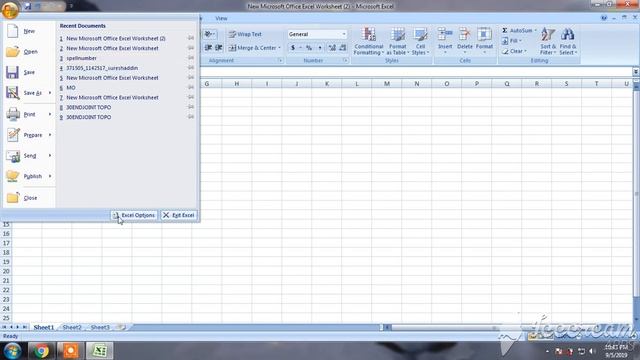This screenshot has height=360, width=640.
Task: Select column header M
Action: pos(387,84)
